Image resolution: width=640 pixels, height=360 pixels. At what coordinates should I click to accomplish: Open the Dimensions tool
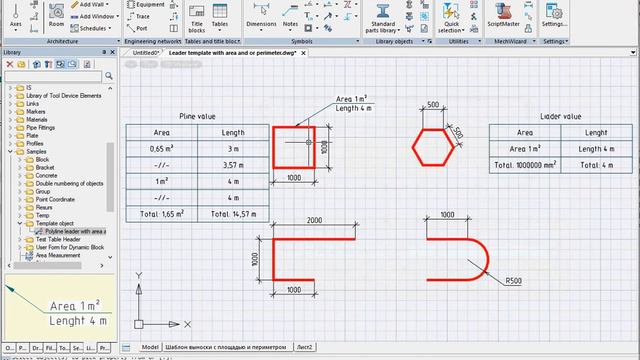(261, 16)
